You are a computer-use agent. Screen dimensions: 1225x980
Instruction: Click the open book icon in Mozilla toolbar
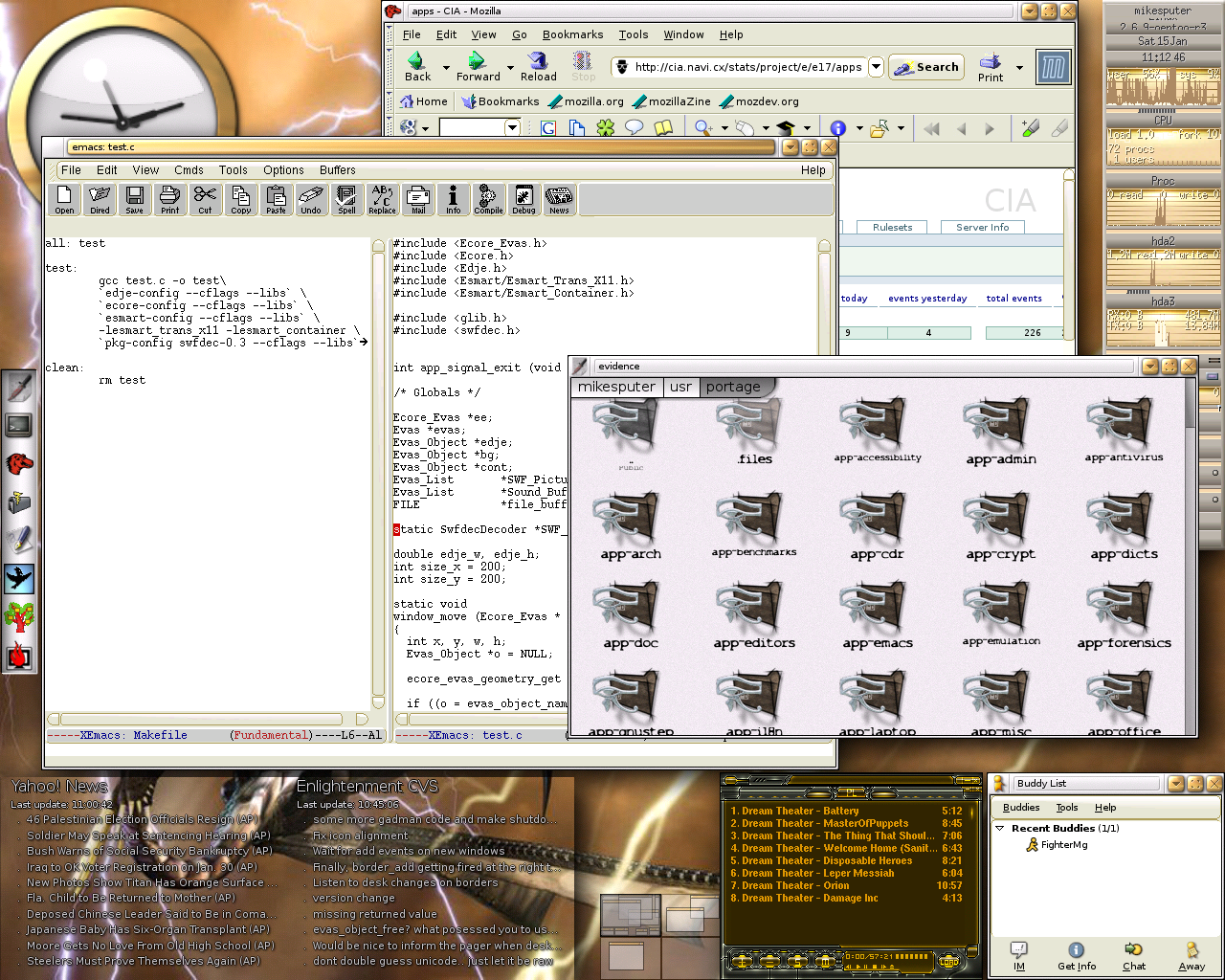click(663, 127)
